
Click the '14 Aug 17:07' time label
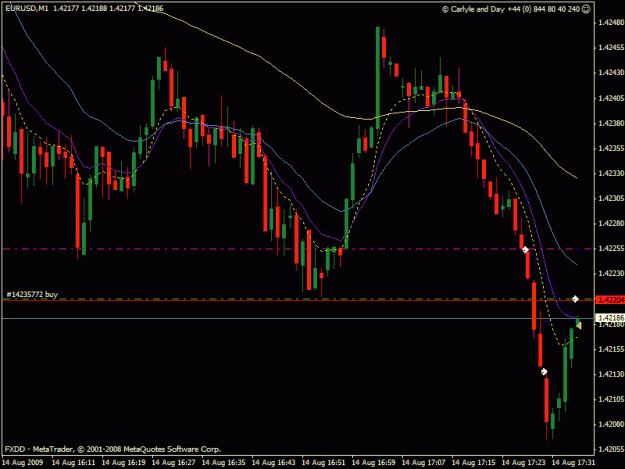(x=424, y=463)
